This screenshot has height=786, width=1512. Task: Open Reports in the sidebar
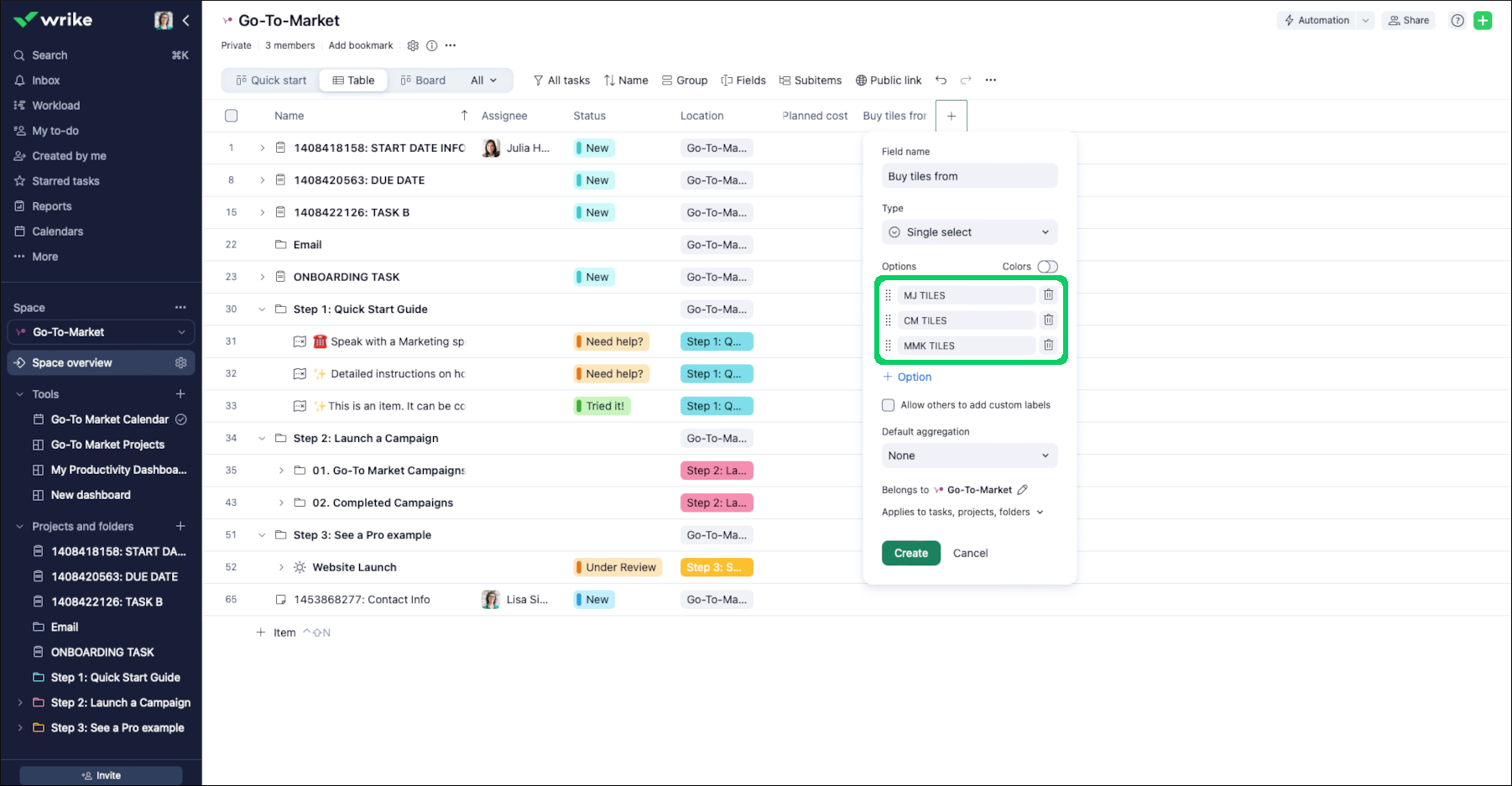(x=52, y=206)
